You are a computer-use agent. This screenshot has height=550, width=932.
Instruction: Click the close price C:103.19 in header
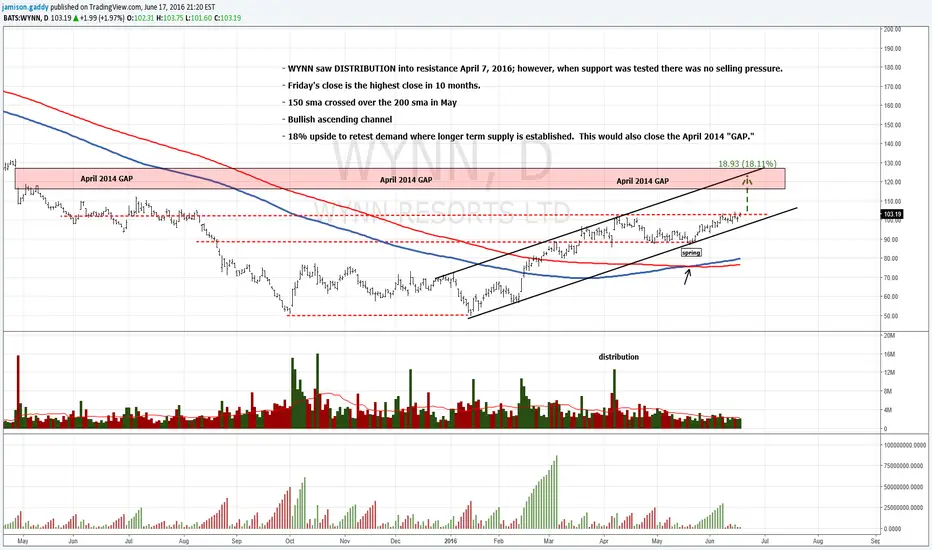227,18
